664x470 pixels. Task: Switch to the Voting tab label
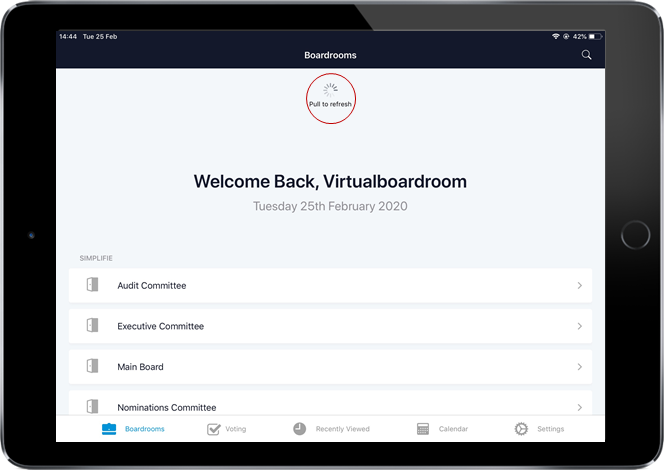(x=235, y=429)
